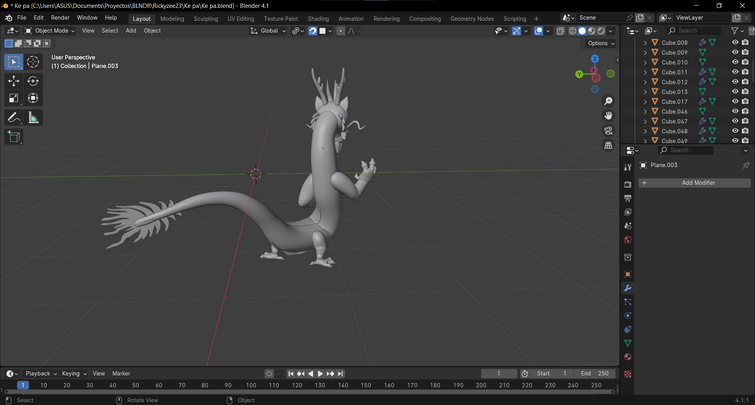
Task: Open the Modifiers properties tab
Action: 627,288
